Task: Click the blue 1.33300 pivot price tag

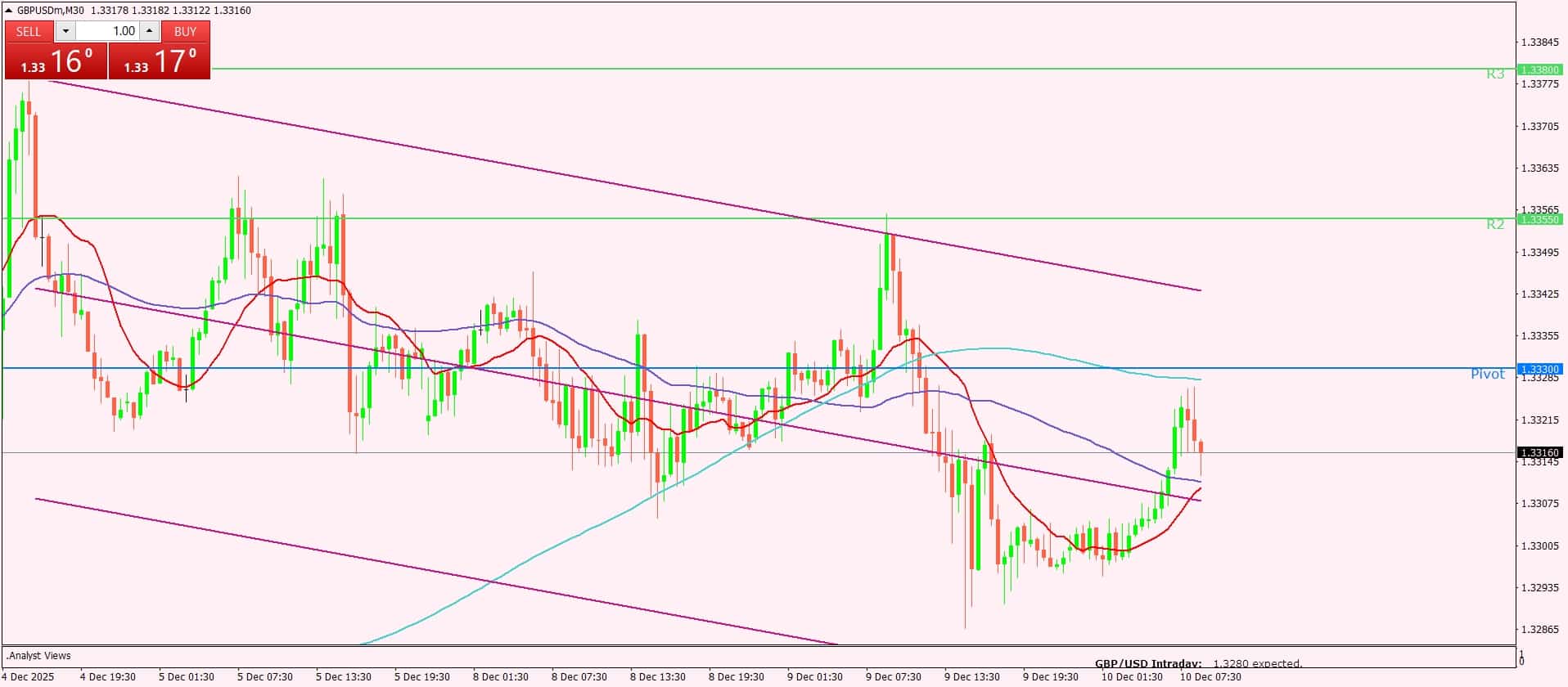Action: pyautogui.click(x=1539, y=369)
